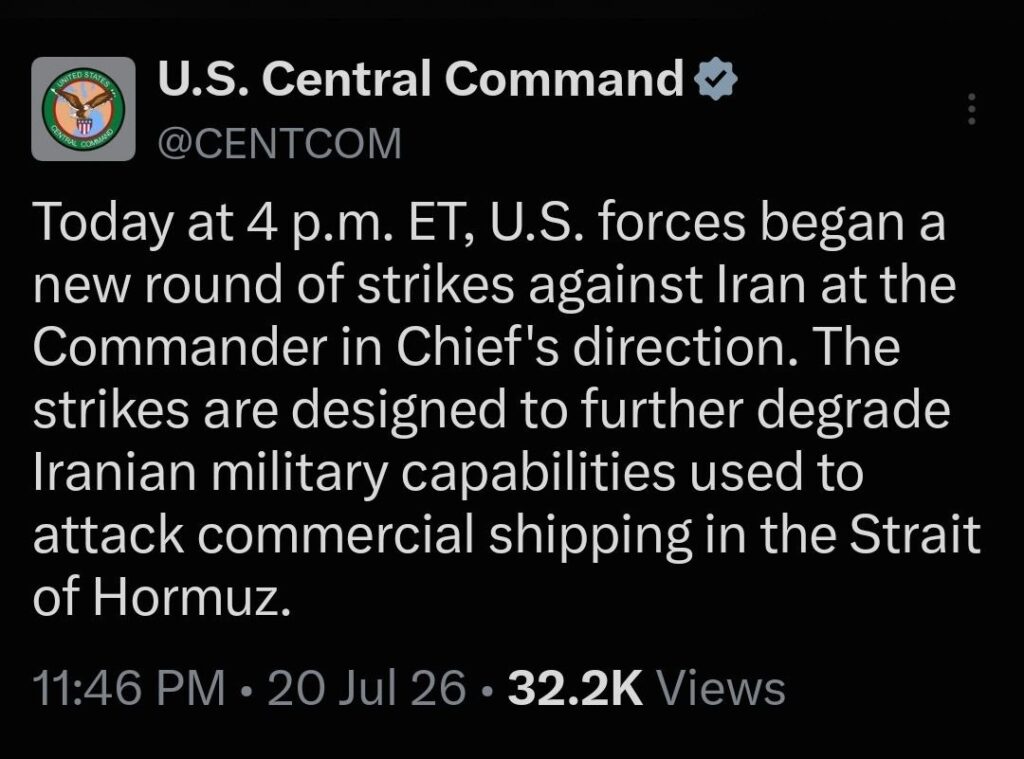1024x759 pixels.
Task: Open the @CENTCOM handle link
Action: 280,144
